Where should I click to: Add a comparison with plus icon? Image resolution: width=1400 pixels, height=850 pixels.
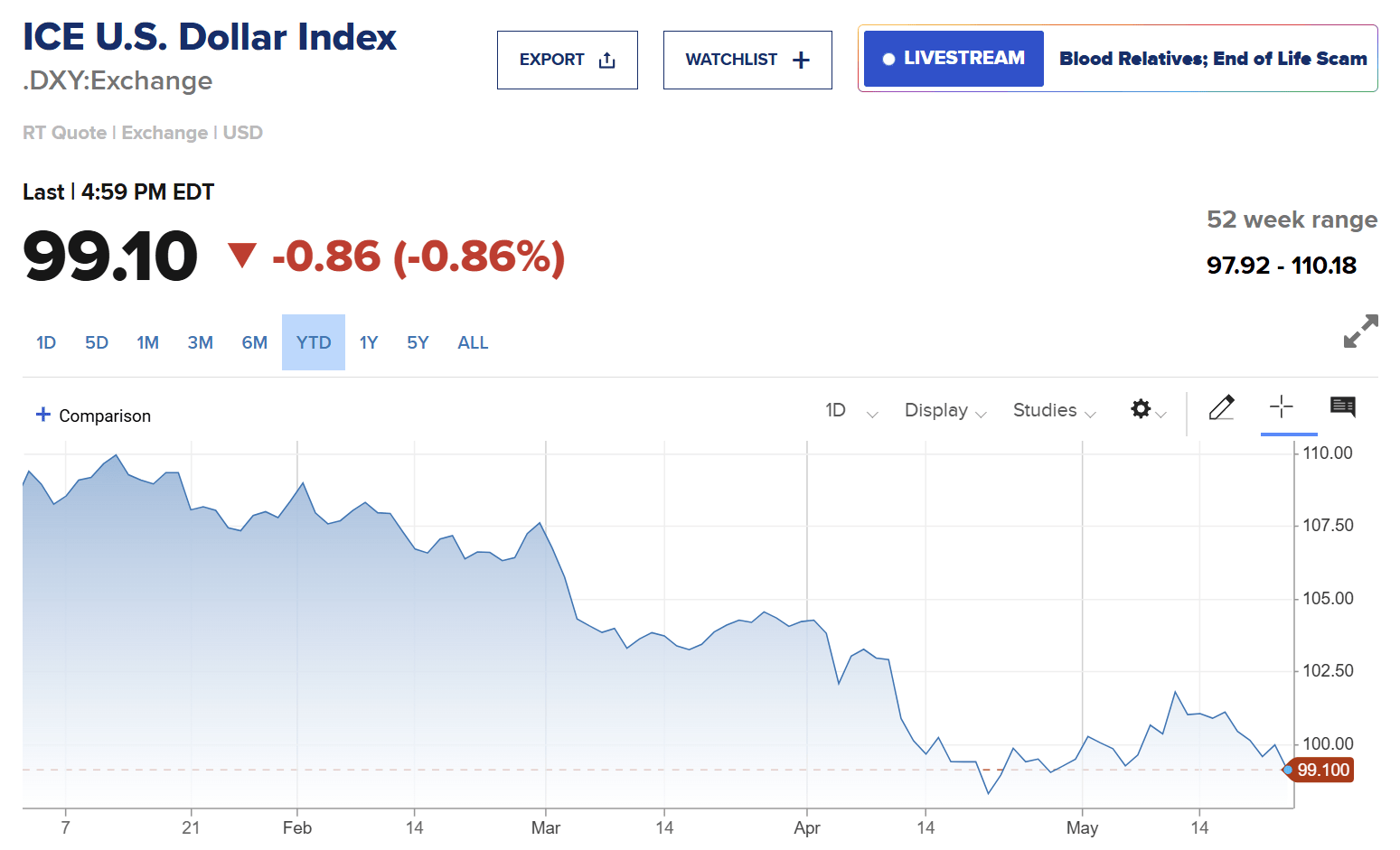point(42,415)
